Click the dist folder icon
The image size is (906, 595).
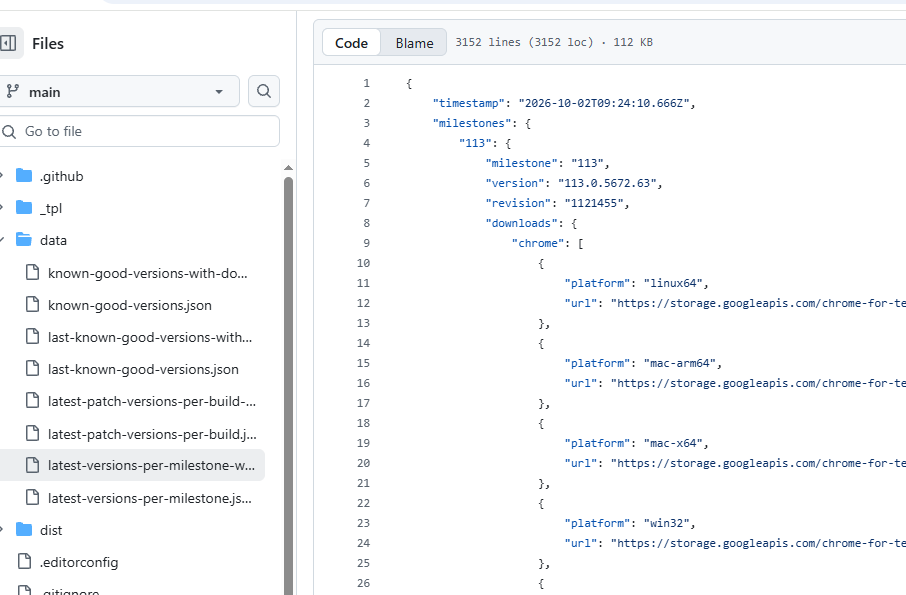[x=24, y=530]
